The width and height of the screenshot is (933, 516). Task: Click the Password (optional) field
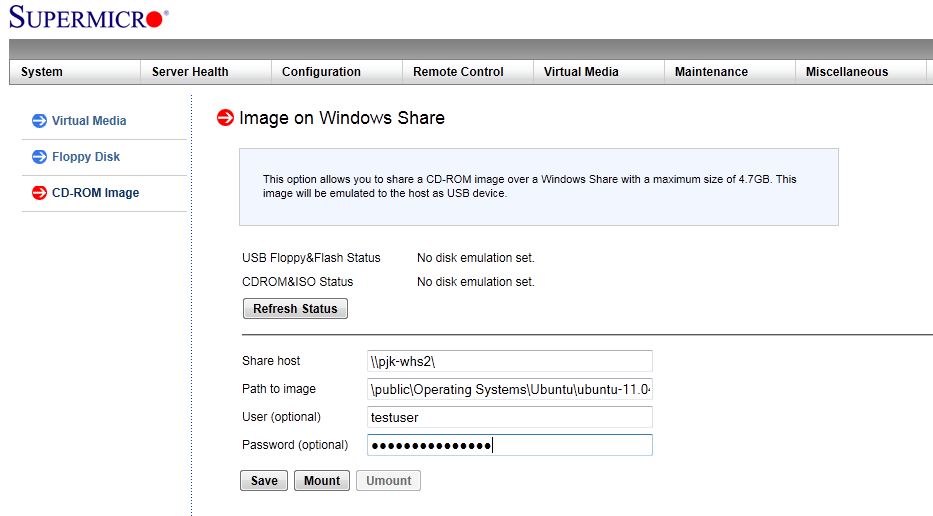tap(510, 445)
